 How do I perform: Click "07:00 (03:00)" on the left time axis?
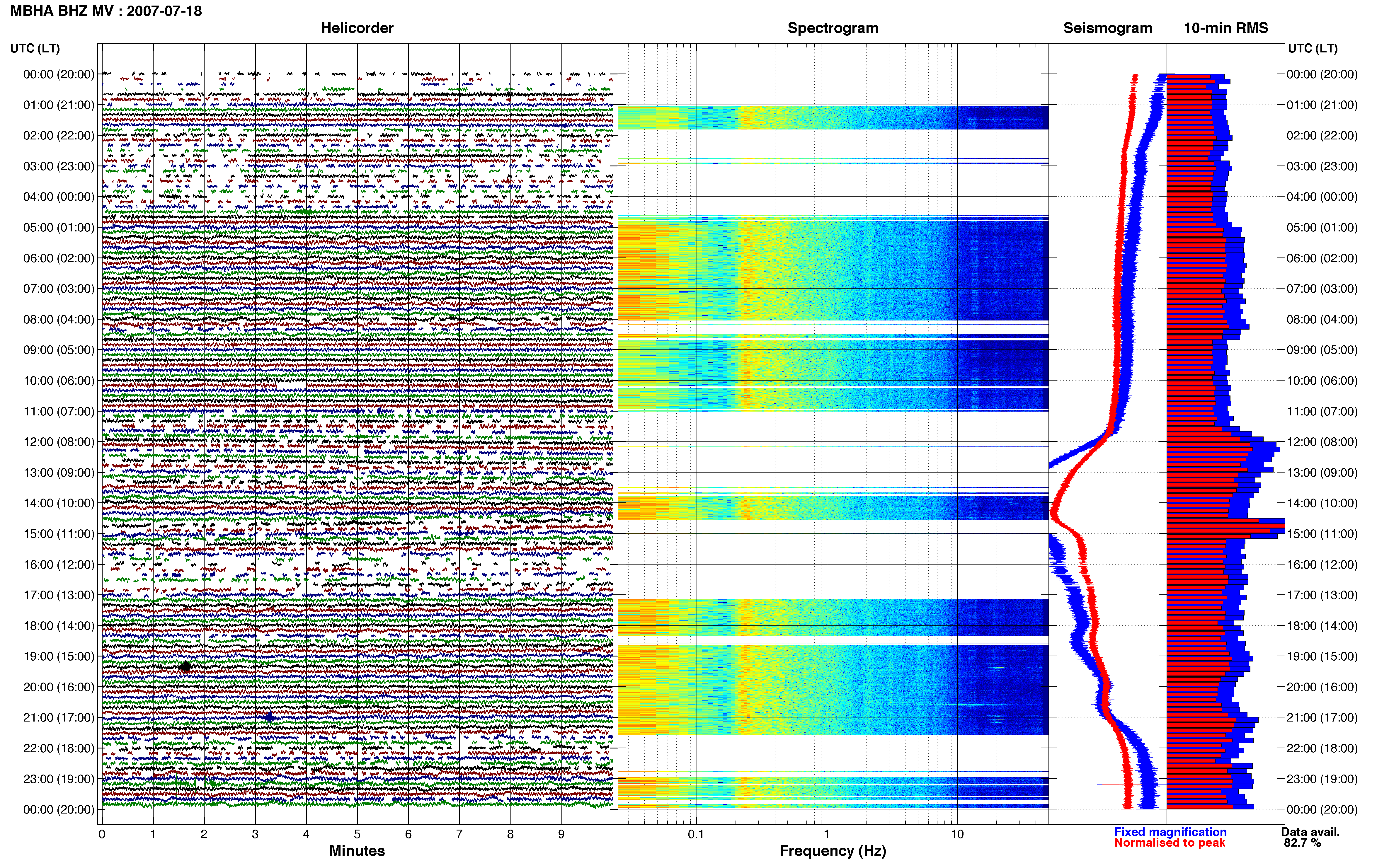59,289
